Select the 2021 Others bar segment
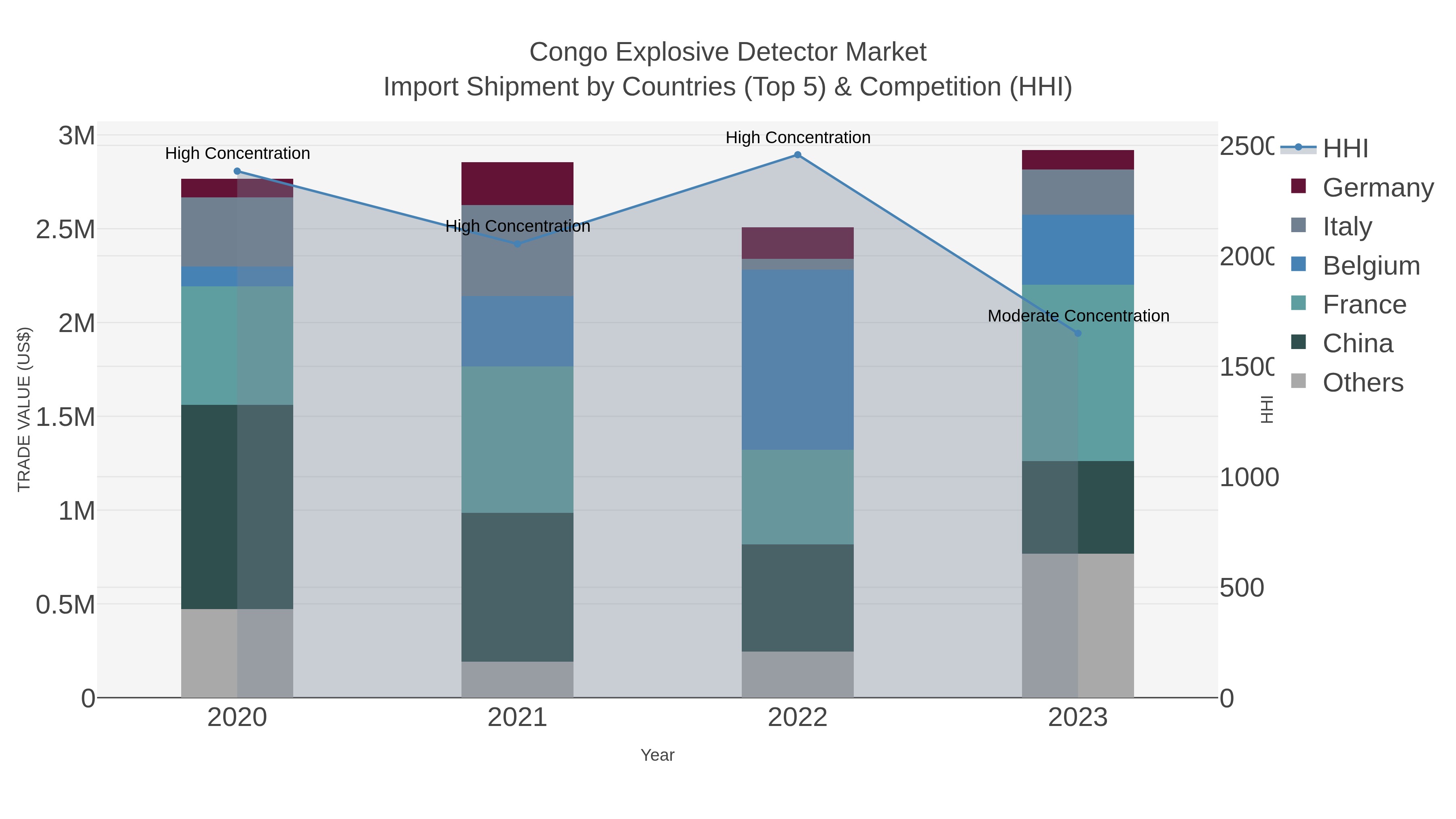Viewport: 1456px width, 819px height. point(518,679)
